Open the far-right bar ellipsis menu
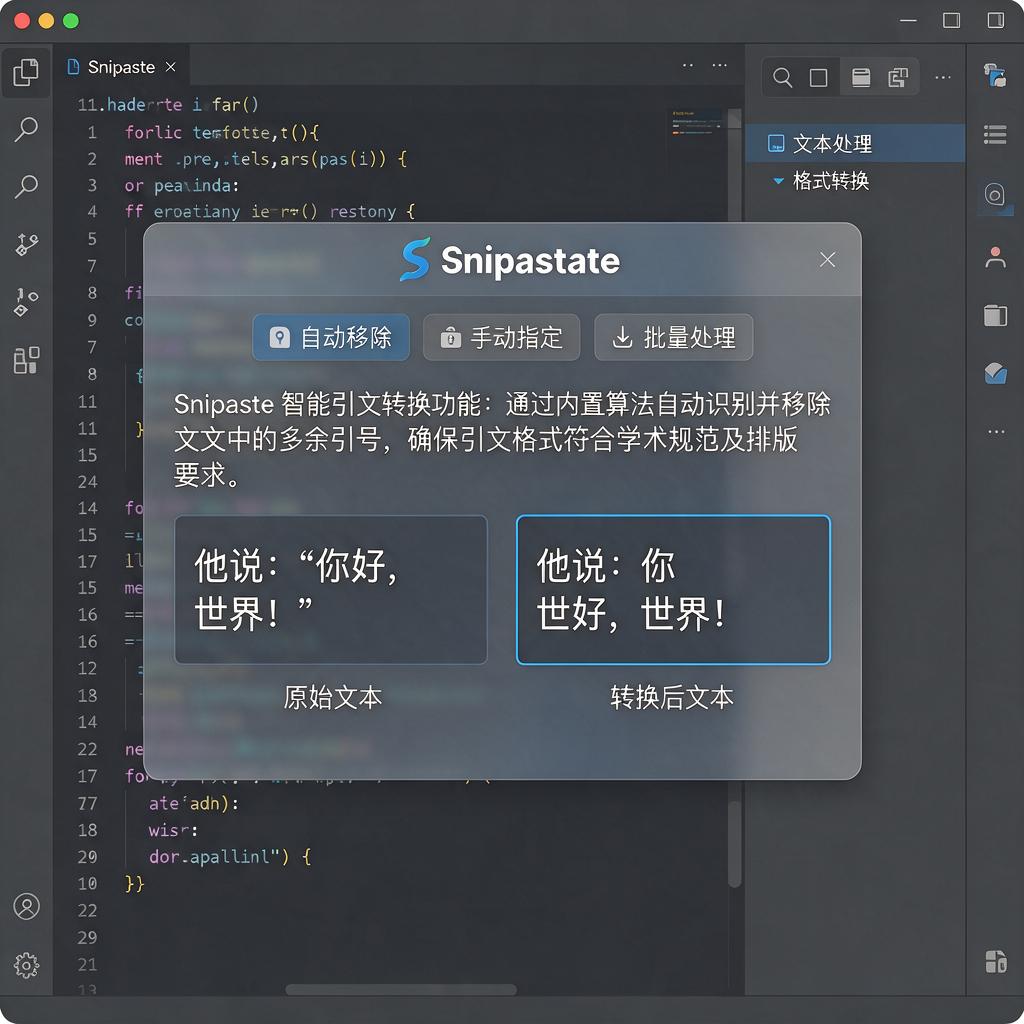 tap(996, 432)
